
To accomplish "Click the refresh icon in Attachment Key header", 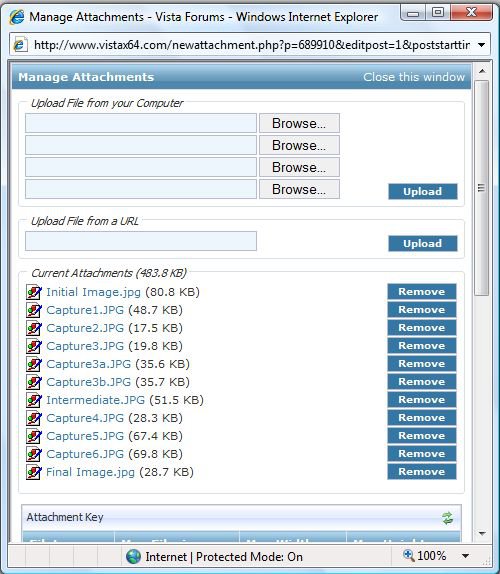I will [x=447, y=518].
